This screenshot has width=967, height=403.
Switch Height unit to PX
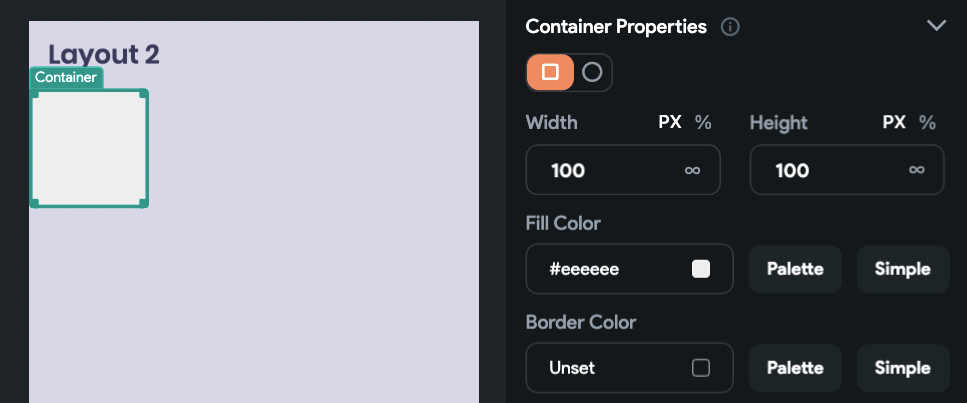tap(894, 122)
